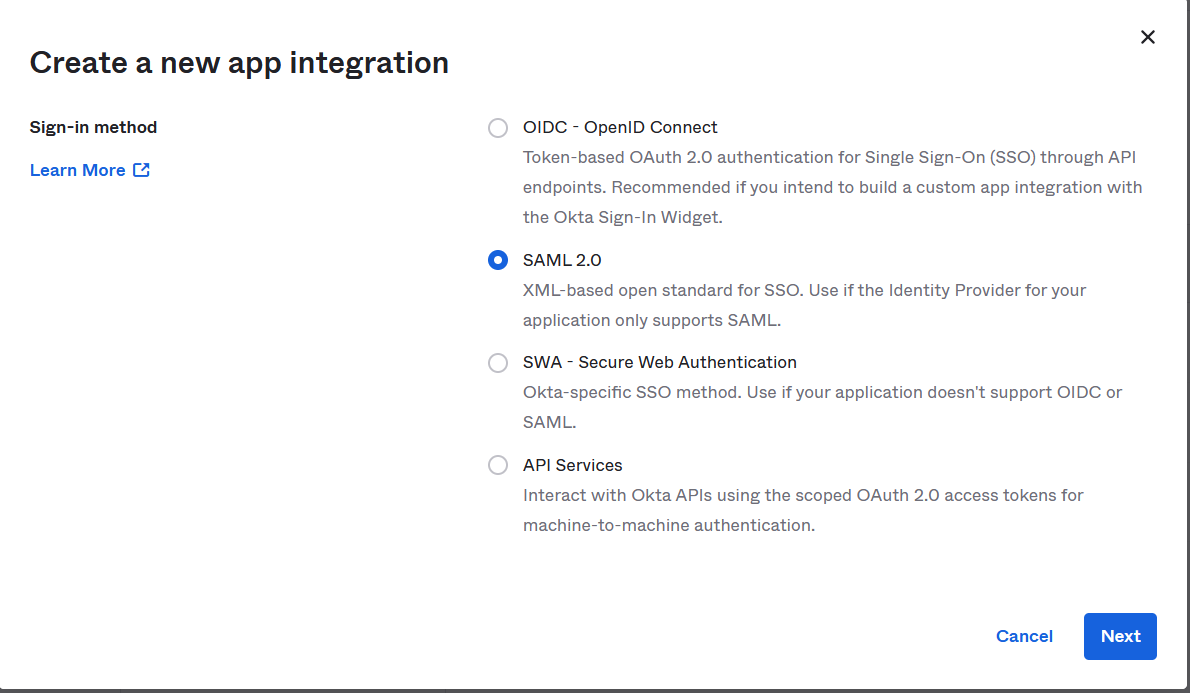
Task: Click the 'API Services' option label
Action: point(573,465)
